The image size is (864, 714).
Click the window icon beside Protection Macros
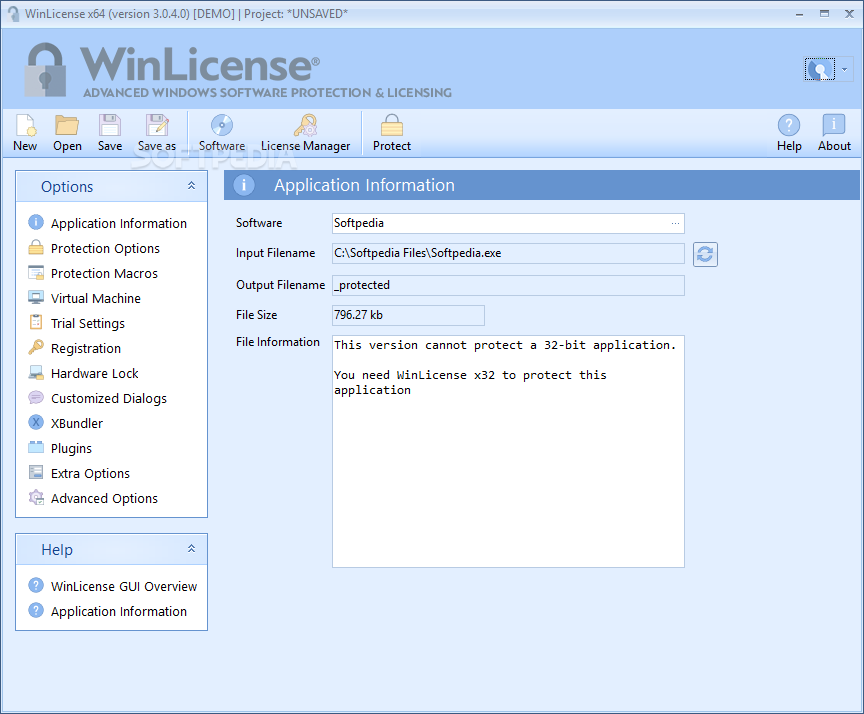tap(36, 272)
